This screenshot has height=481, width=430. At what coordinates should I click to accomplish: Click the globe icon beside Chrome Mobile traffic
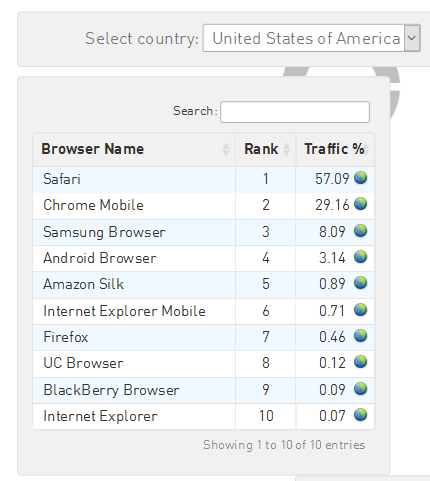coord(360,204)
